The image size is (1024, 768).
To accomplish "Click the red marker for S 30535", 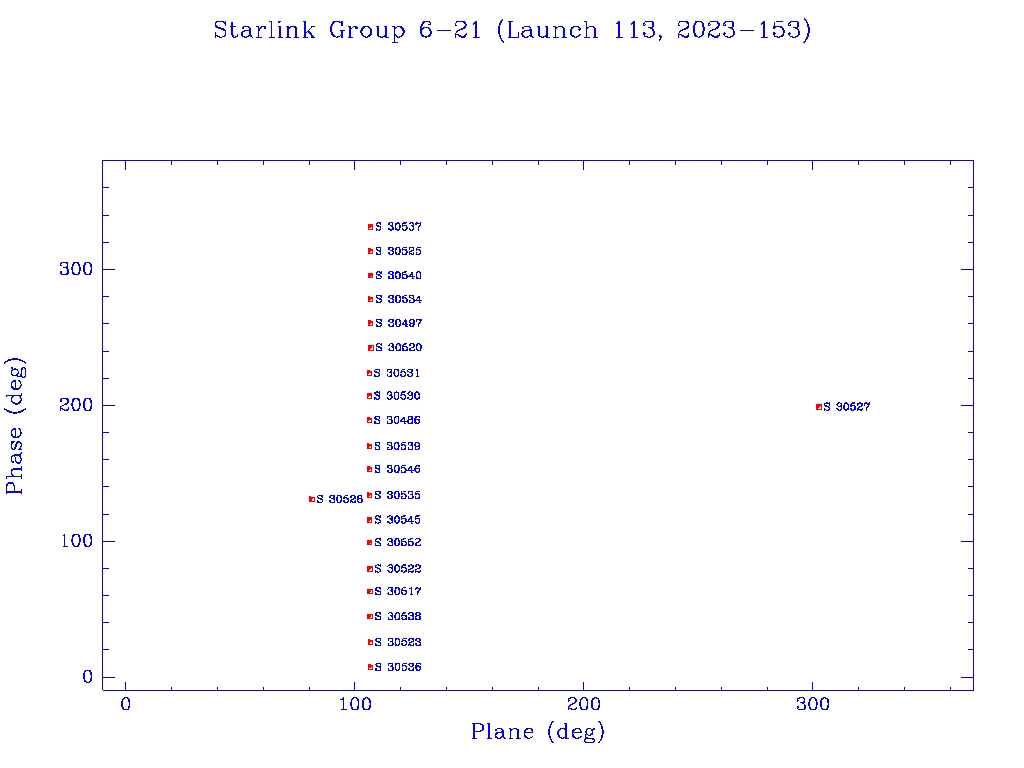I will click(370, 496).
